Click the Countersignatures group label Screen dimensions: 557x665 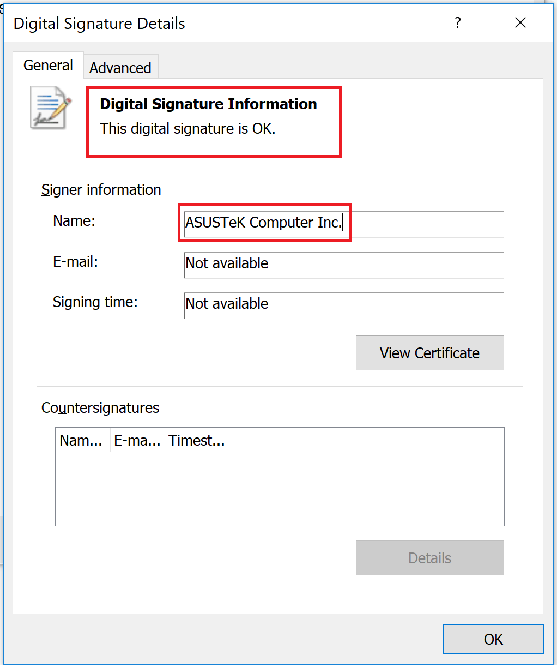(x=100, y=408)
